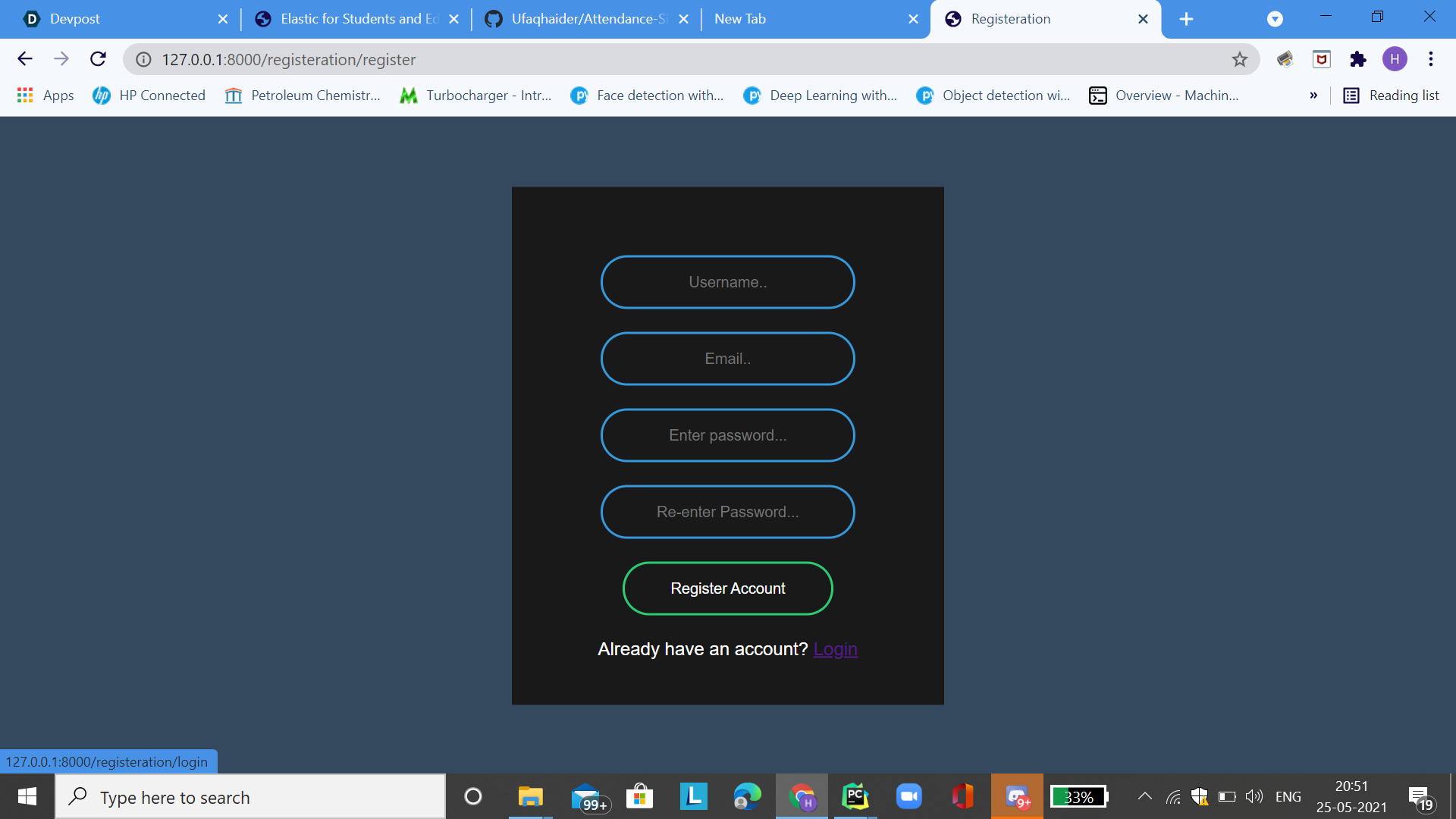The width and height of the screenshot is (1456, 819).
Task: Focus the Re-enter Password field
Action: 728,512
